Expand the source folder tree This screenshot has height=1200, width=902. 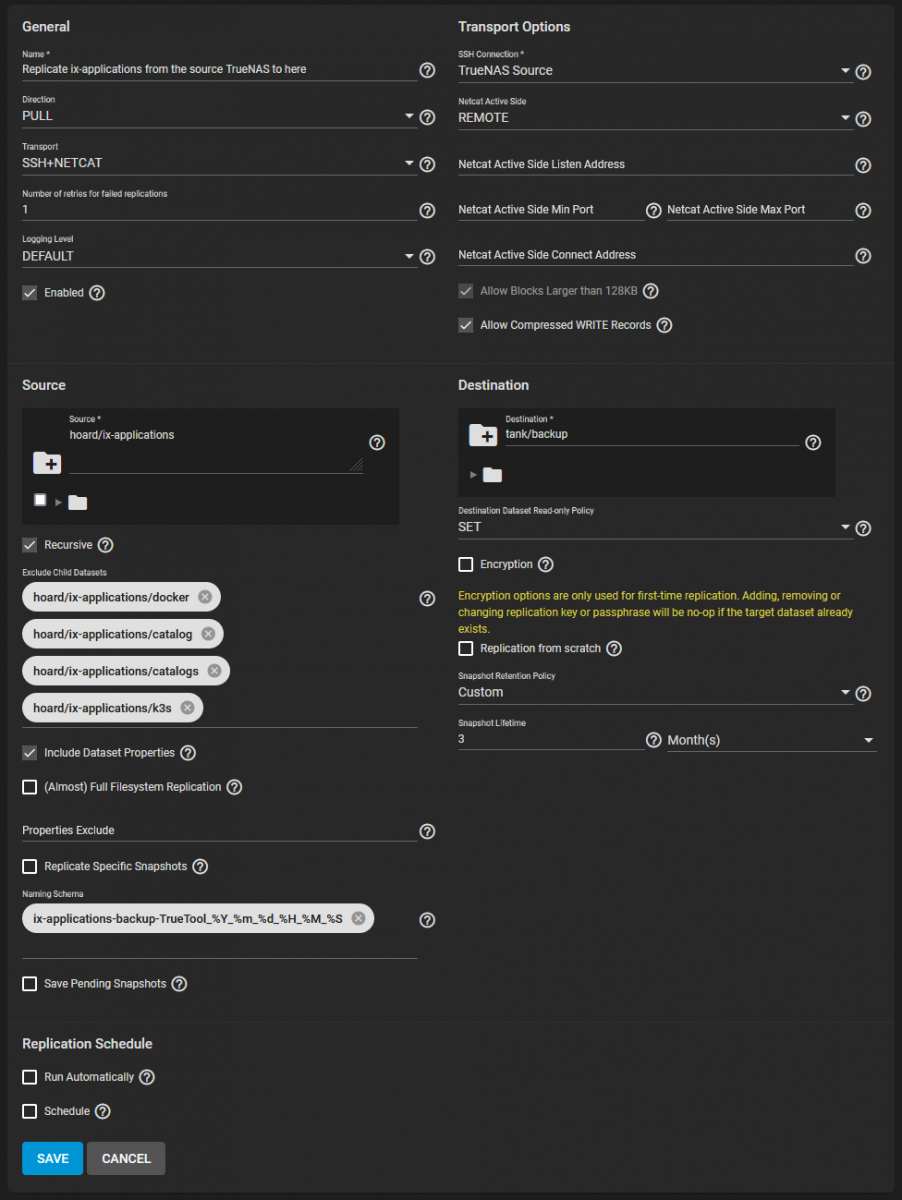tap(59, 502)
